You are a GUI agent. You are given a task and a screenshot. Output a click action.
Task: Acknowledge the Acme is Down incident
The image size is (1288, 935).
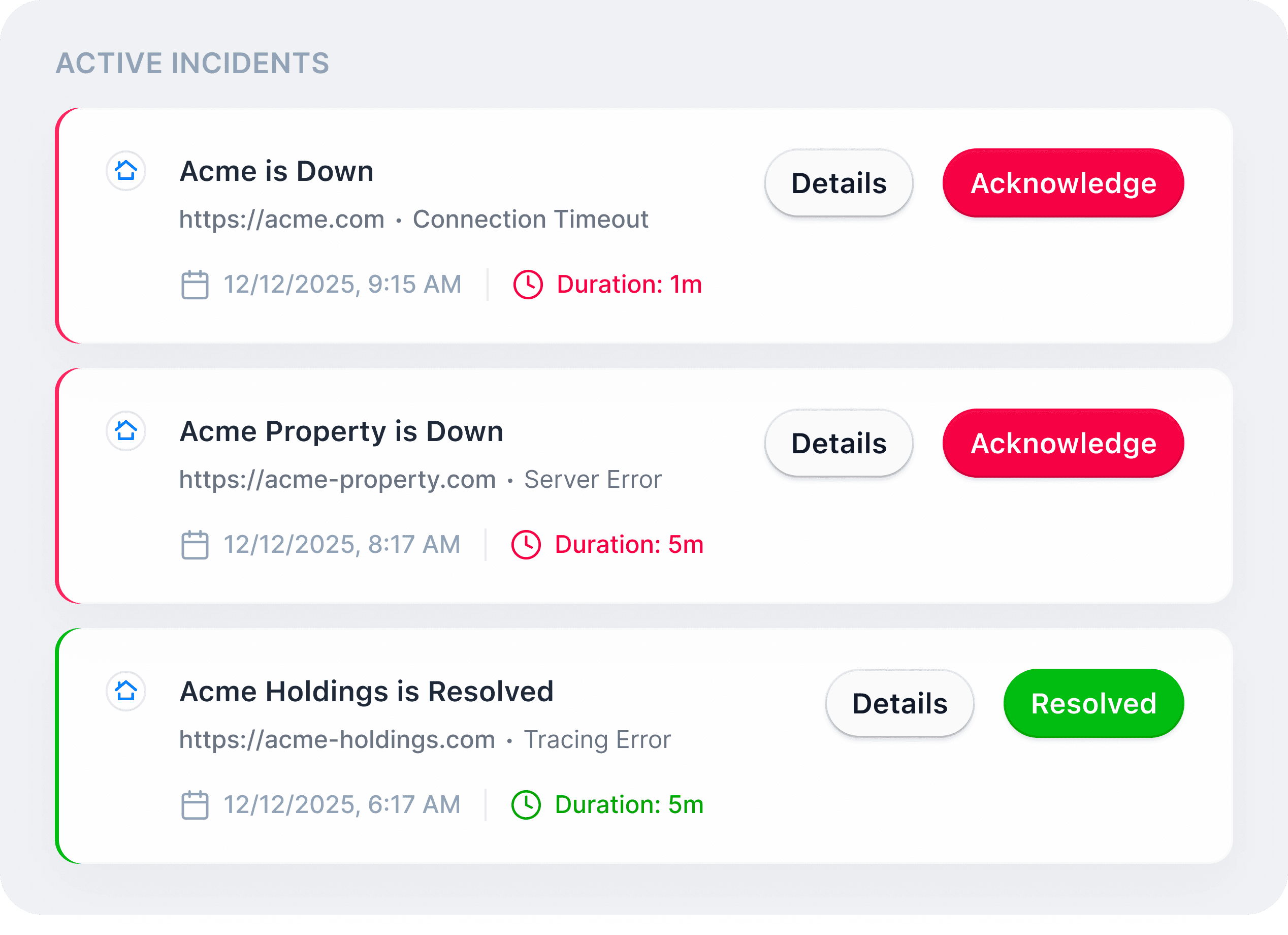click(1063, 182)
